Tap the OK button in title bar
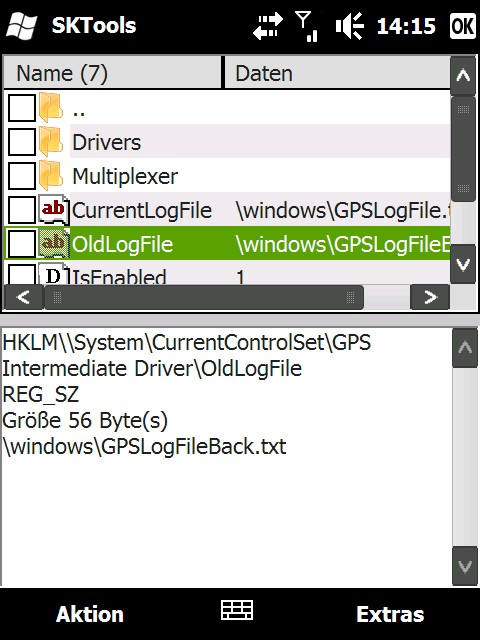480x640 pixels. point(463,26)
